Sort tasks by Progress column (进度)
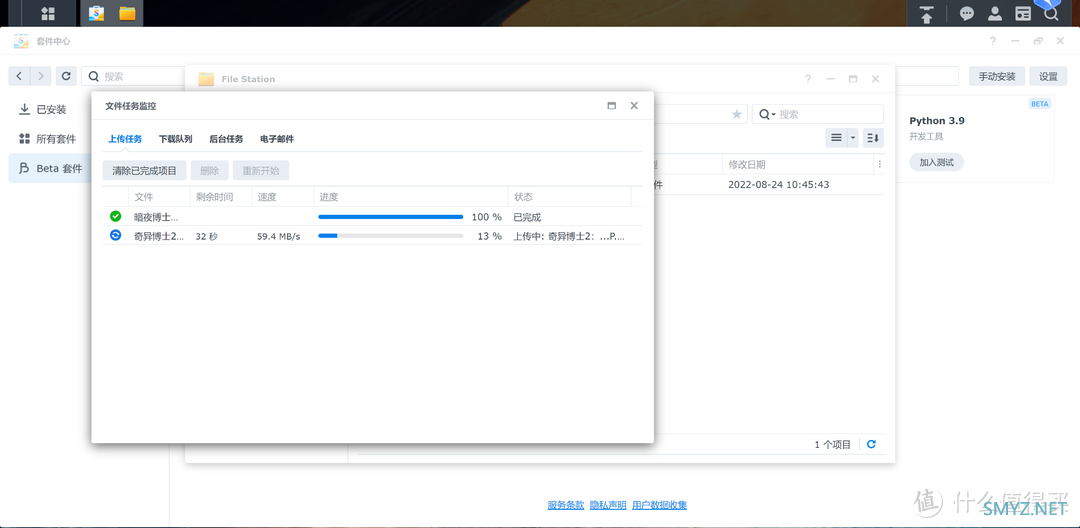1080x528 pixels. [411, 197]
